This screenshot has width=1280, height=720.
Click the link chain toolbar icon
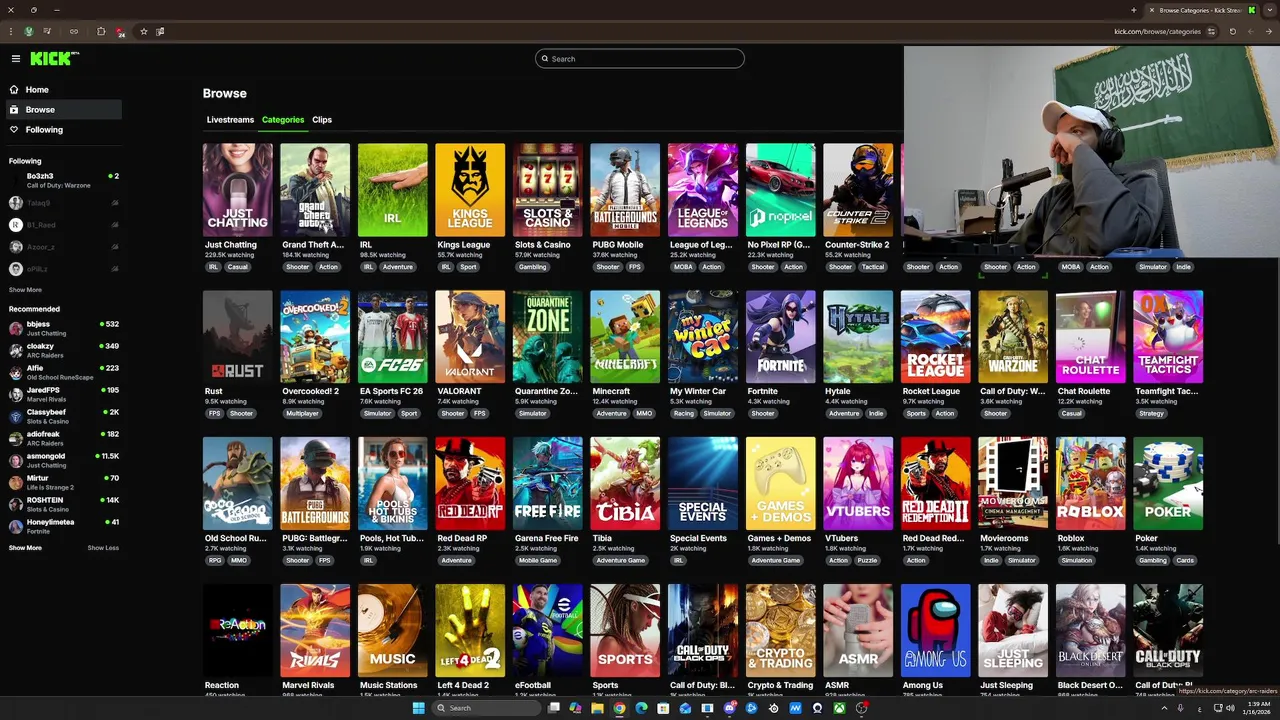point(74,31)
